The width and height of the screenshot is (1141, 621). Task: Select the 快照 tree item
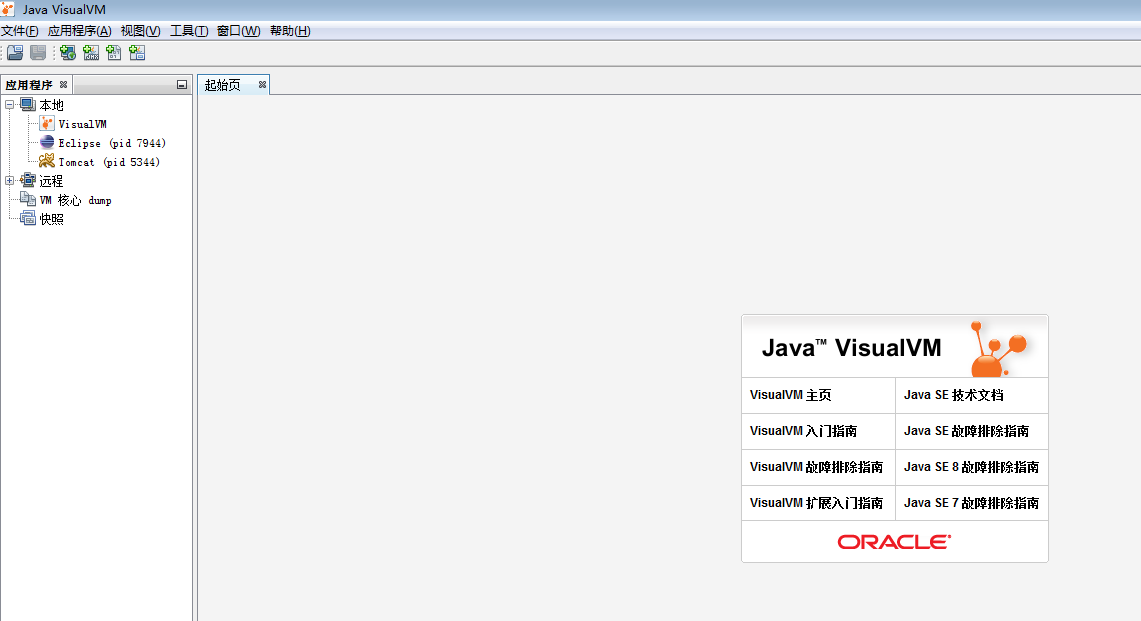click(51, 219)
